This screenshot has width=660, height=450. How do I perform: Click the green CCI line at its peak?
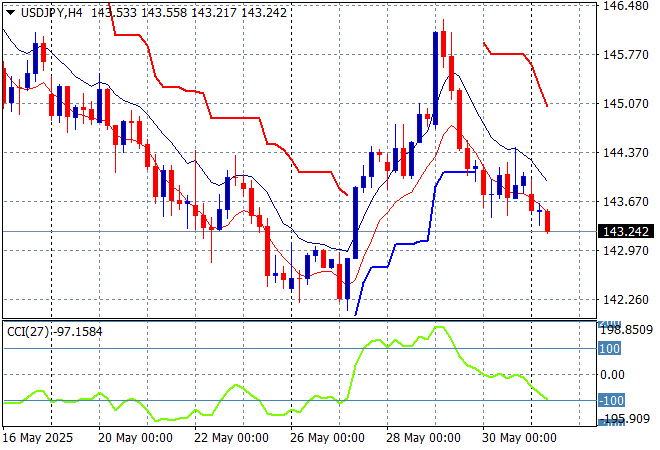pyautogui.click(x=438, y=328)
